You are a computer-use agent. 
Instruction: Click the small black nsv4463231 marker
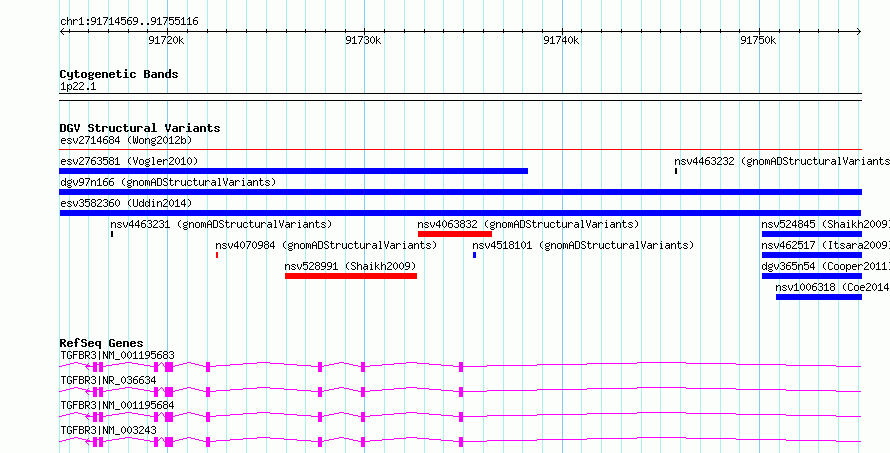tap(112, 234)
